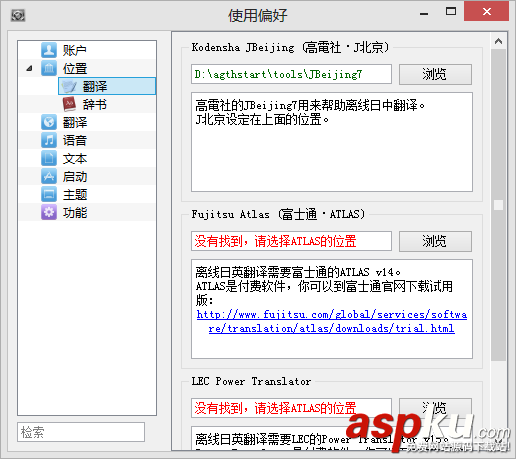516x459 pixels.
Task: Click the vertical scrollbar thumb
Action: (x=498, y=205)
